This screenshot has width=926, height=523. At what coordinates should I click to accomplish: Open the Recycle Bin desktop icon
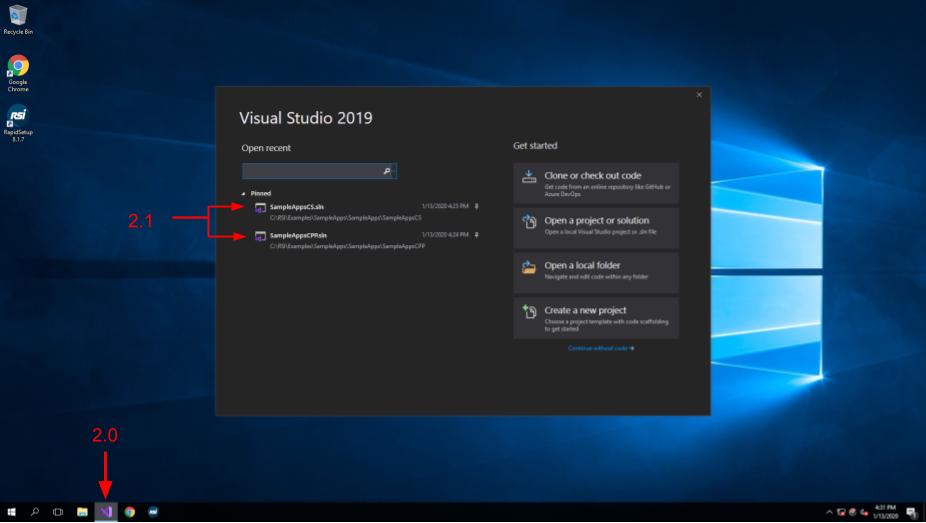click(18, 19)
